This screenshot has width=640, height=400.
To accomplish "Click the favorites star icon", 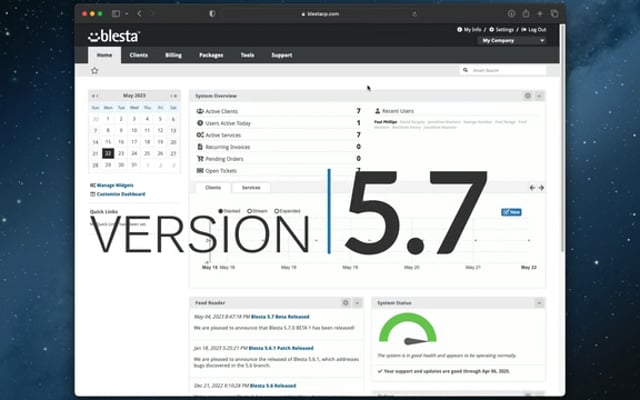I will click(x=95, y=71).
